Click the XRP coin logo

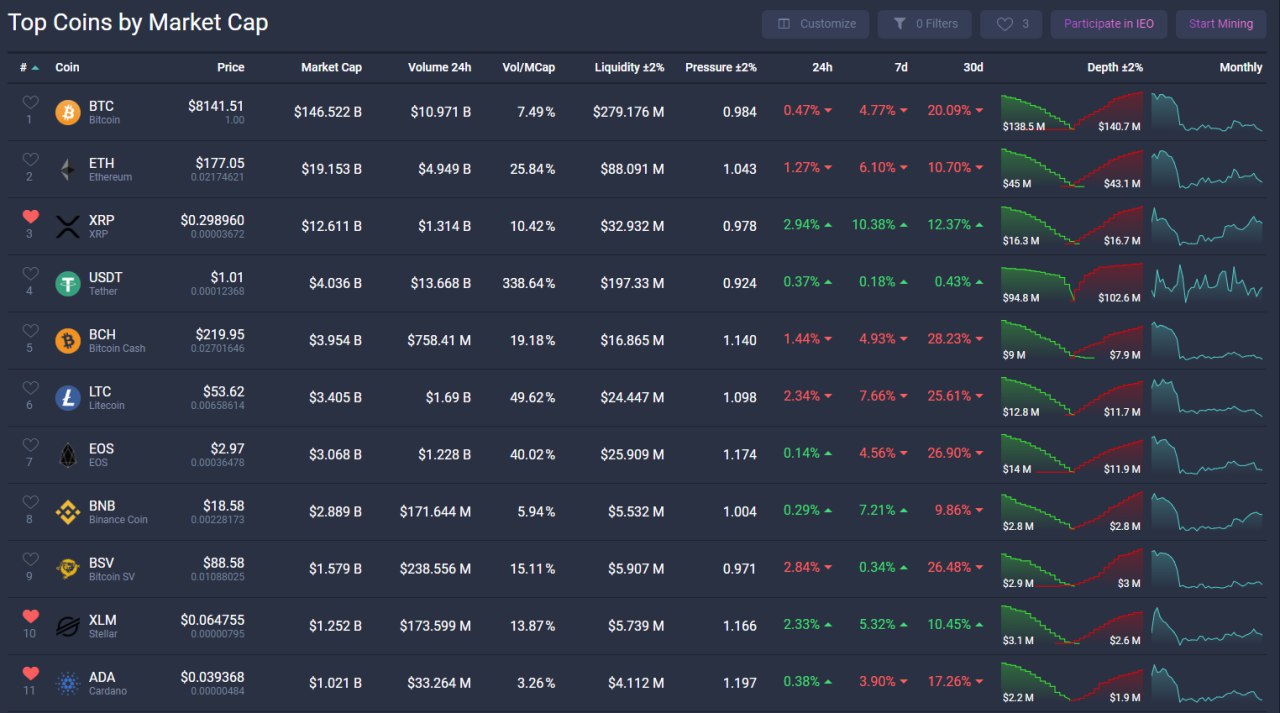point(68,226)
